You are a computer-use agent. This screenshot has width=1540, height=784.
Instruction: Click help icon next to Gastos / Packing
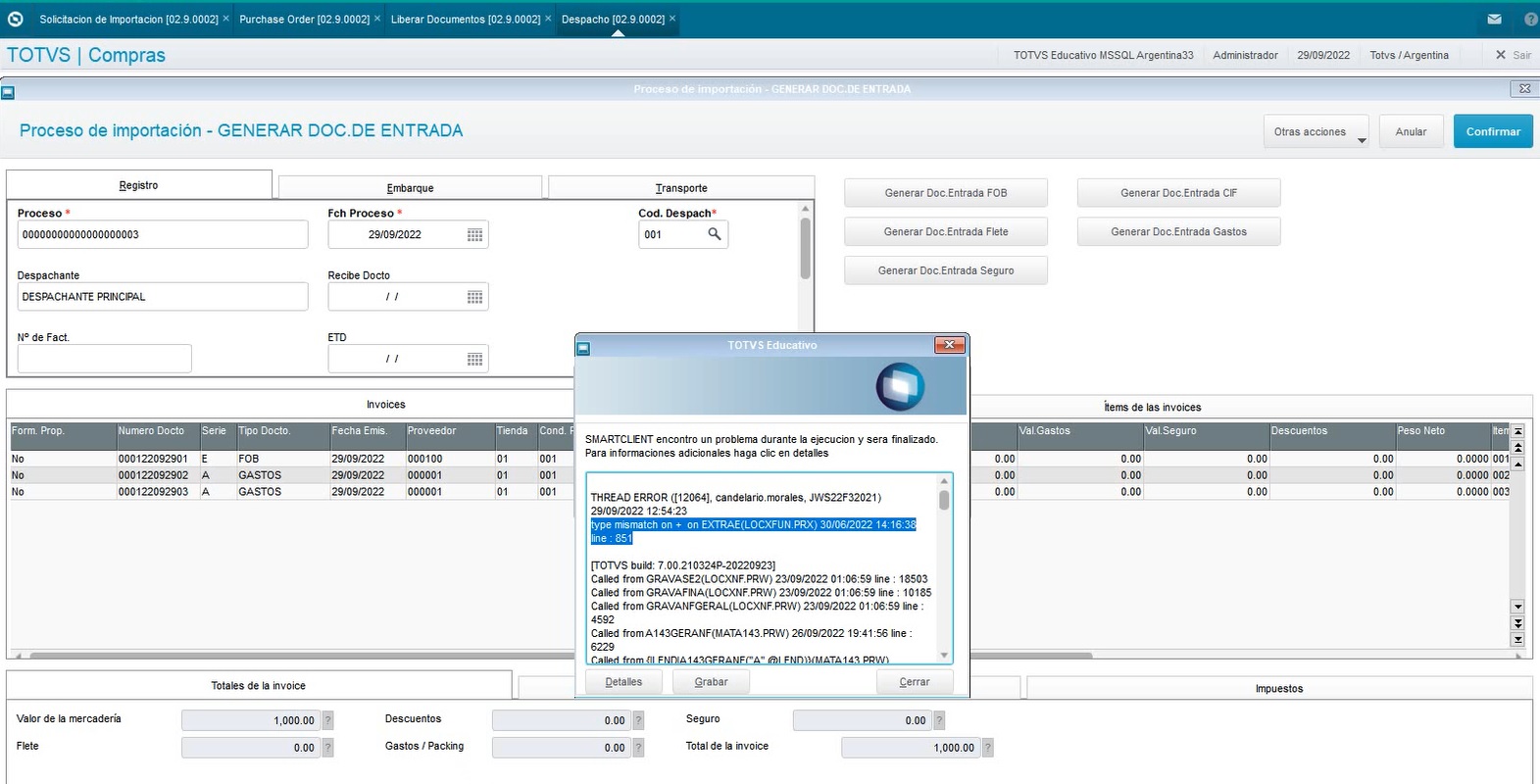coord(638,748)
